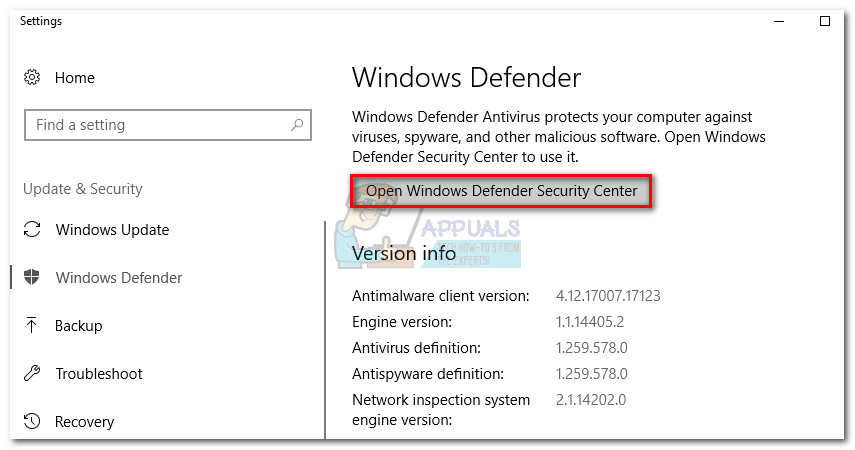Maximize the Settings window
Image resolution: width=855 pixels, height=450 pixels.
click(x=824, y=21)
